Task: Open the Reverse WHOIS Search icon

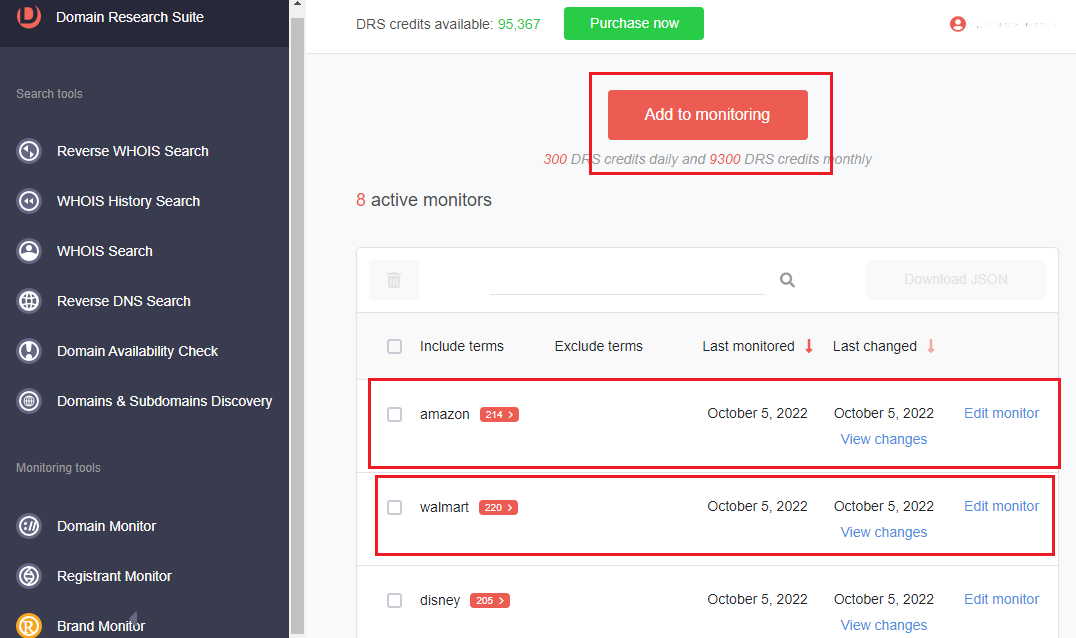Action: pyautogui.click(x=29, y=151)
